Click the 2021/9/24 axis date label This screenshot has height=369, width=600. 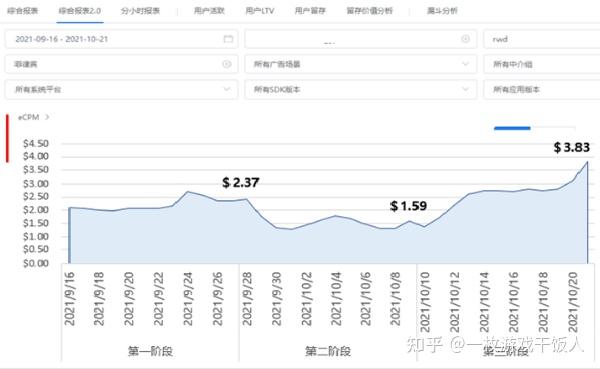188,299
